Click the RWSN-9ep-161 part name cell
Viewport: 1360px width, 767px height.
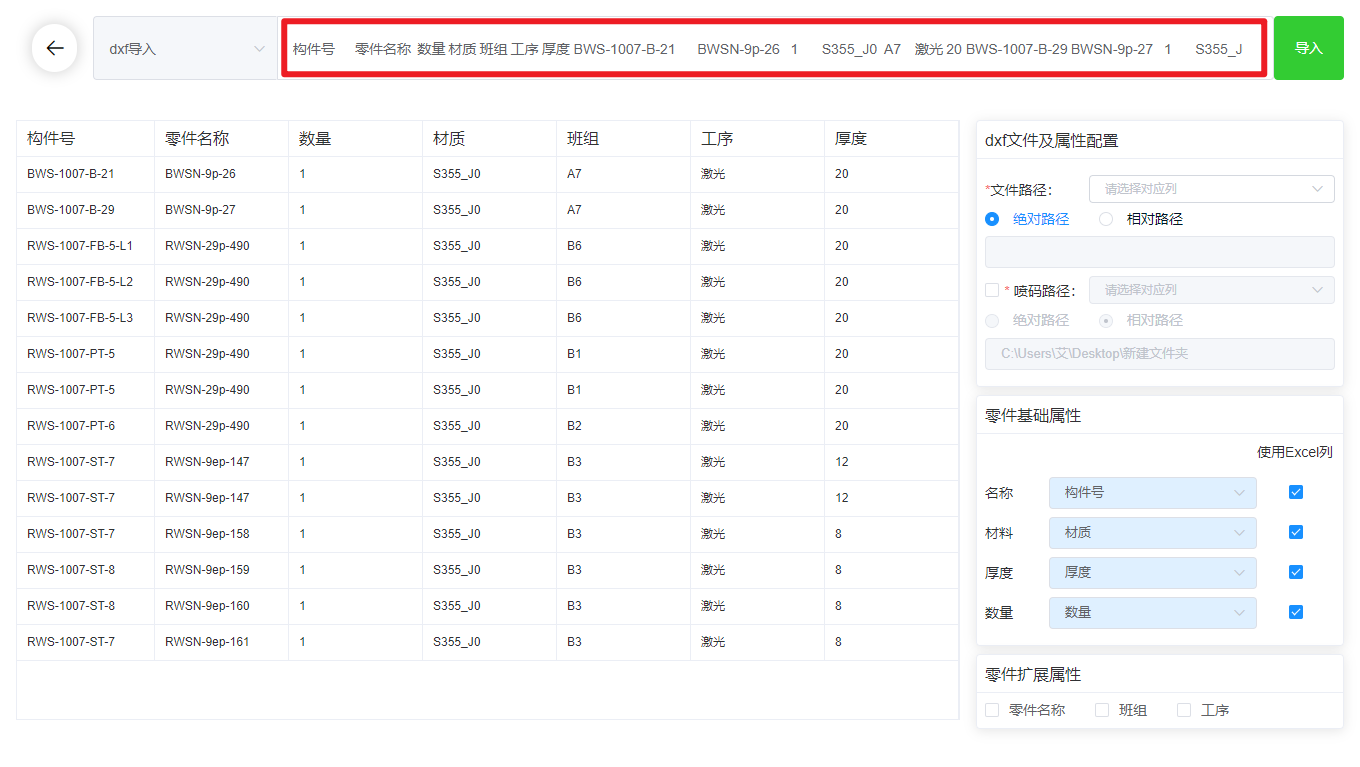221,642
